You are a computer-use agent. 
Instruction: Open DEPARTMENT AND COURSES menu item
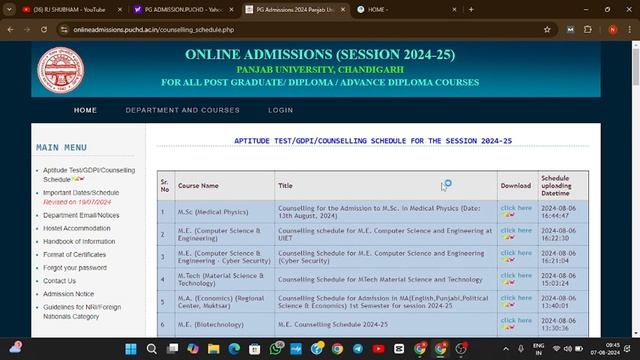click(x=182, y=110)
